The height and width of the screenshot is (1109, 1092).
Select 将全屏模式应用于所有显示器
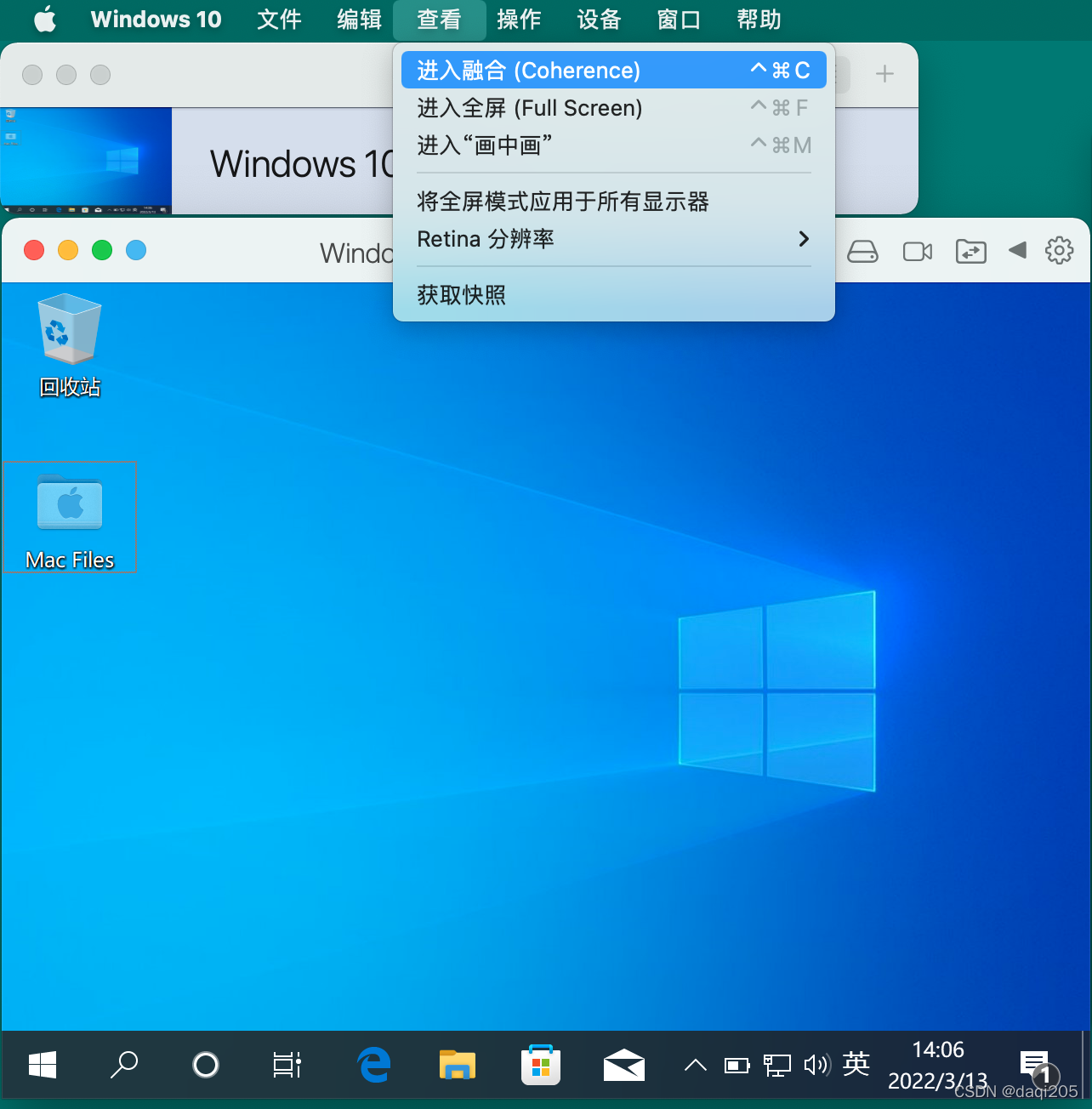click(613, 202)
